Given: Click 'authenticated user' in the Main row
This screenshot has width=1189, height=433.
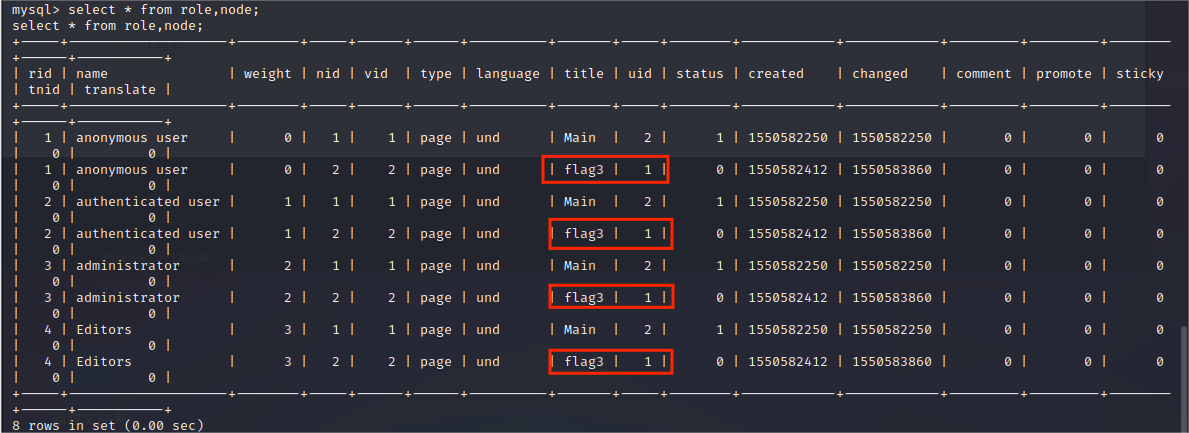Looking at the screenshot, I should pos(148,202).
